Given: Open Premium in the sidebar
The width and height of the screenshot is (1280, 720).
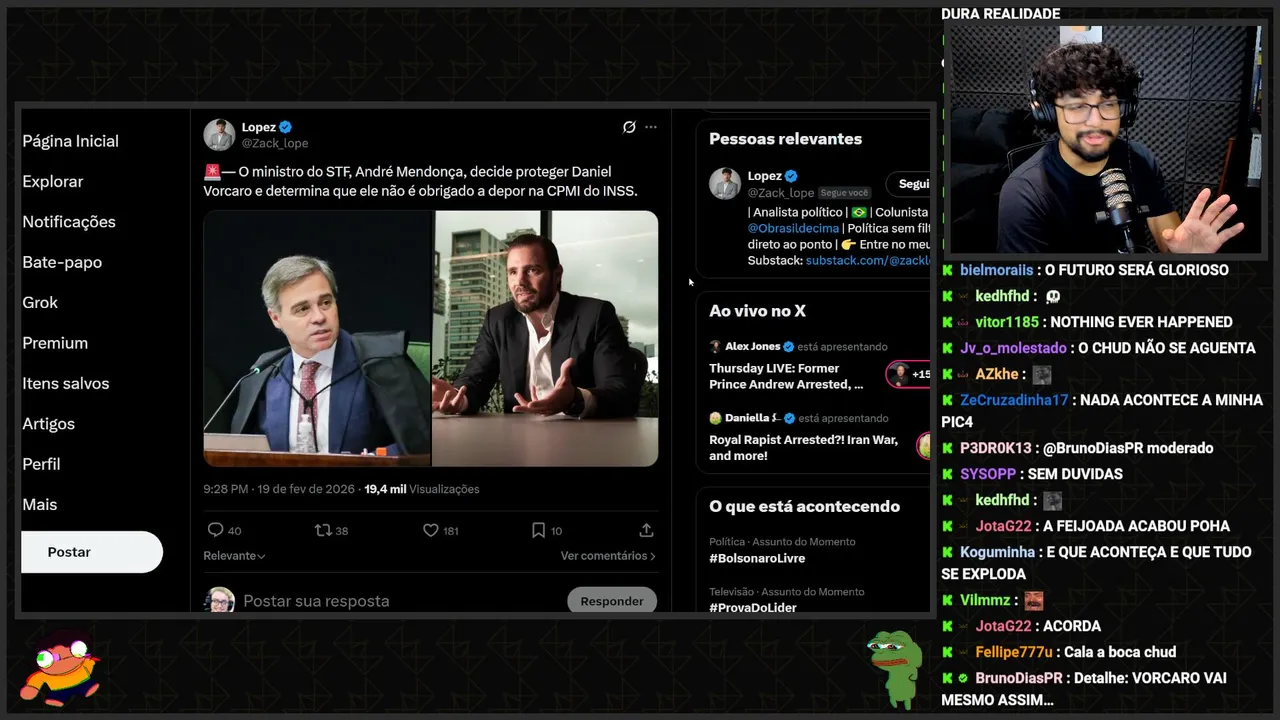Looking at the screenshot, I should pos(55,343).
